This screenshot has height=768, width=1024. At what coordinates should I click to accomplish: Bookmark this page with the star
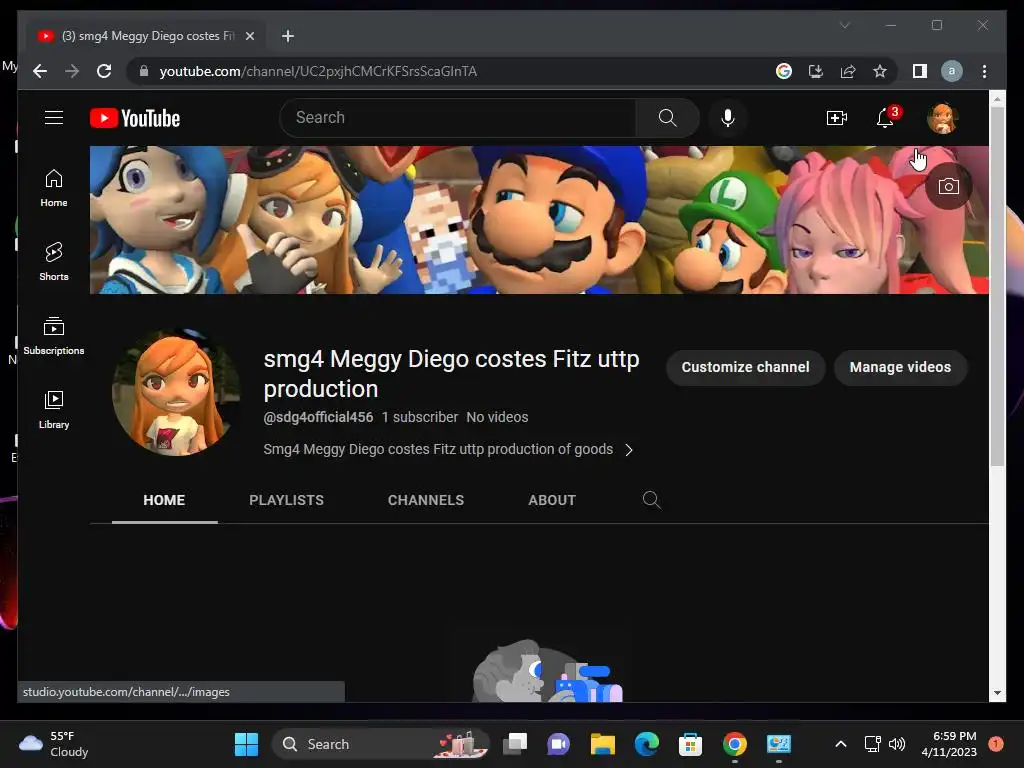tap(880, 71)
